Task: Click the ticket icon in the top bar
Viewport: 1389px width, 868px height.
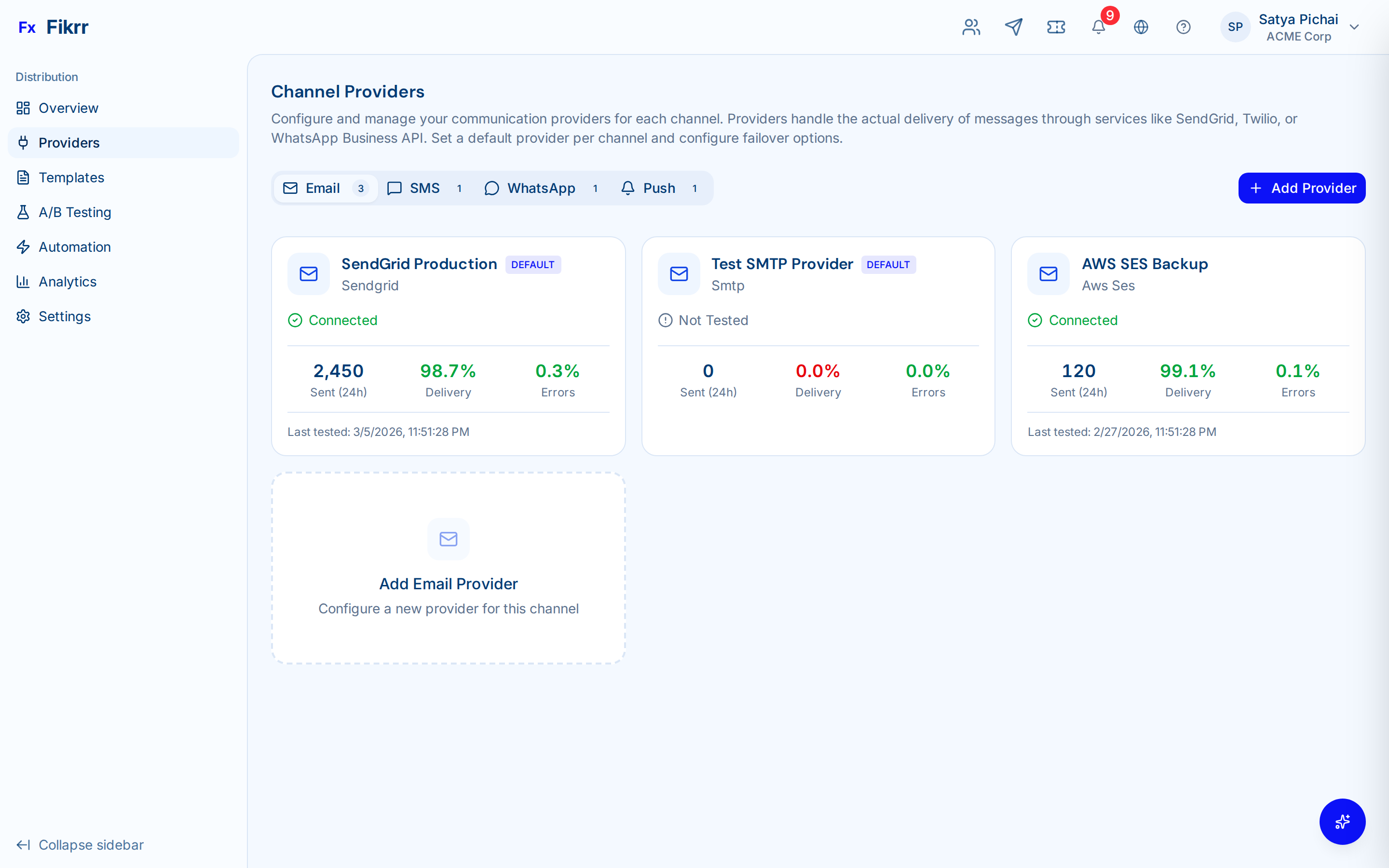Action: pyautogui.click(x=1056, y=27)
